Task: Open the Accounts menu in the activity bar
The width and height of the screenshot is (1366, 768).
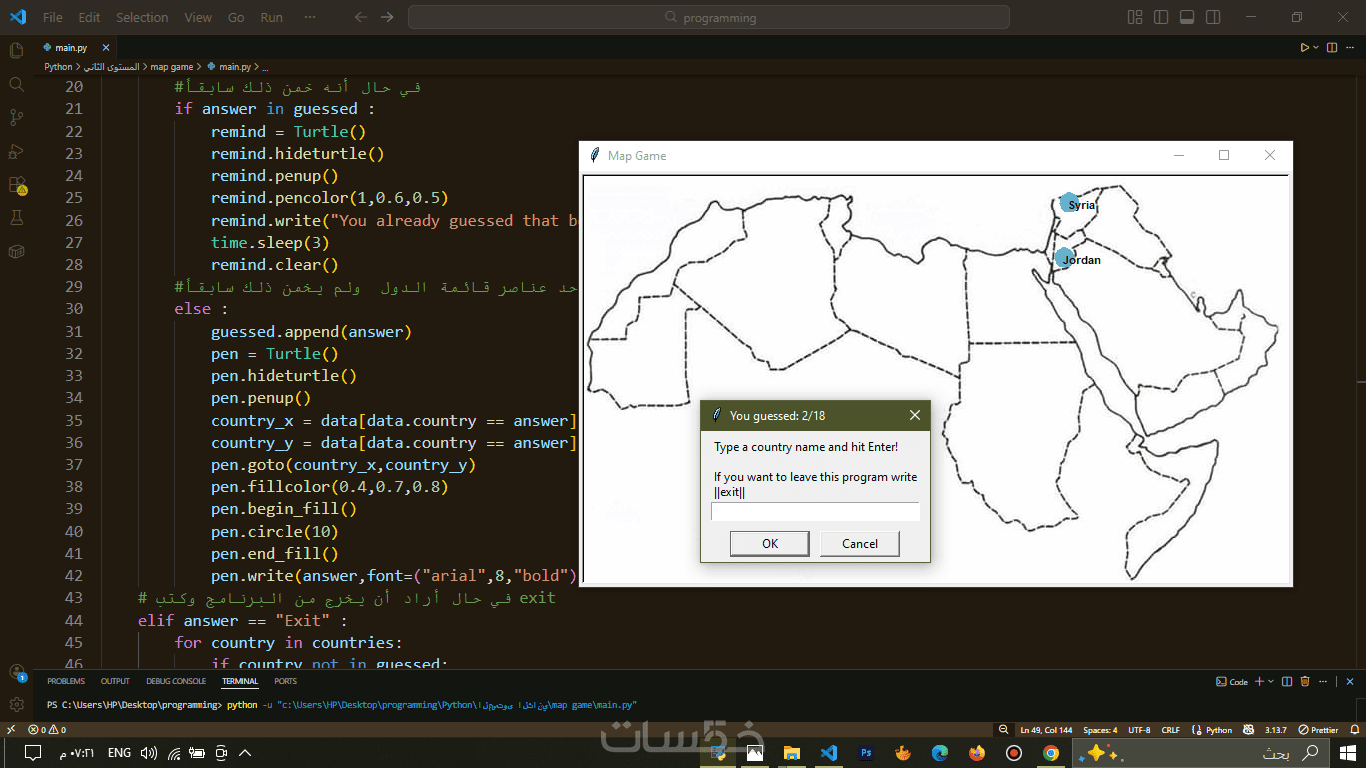Action: [16, 673]
